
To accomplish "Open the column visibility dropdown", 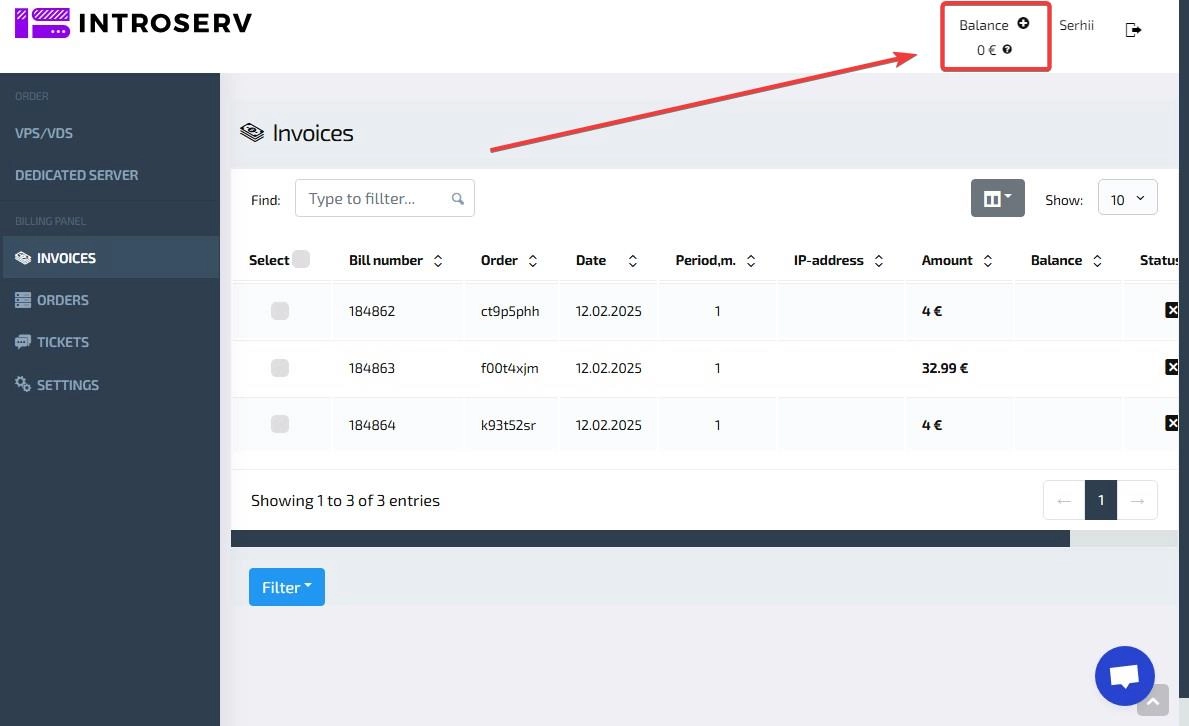I will pyautogui.click(x=997, y=199).
